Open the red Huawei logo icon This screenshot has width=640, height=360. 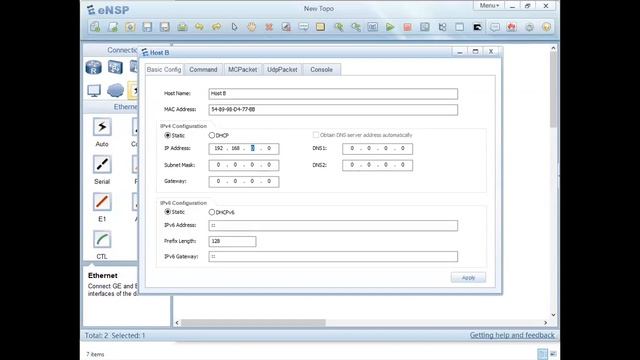[x=511, y=27]
